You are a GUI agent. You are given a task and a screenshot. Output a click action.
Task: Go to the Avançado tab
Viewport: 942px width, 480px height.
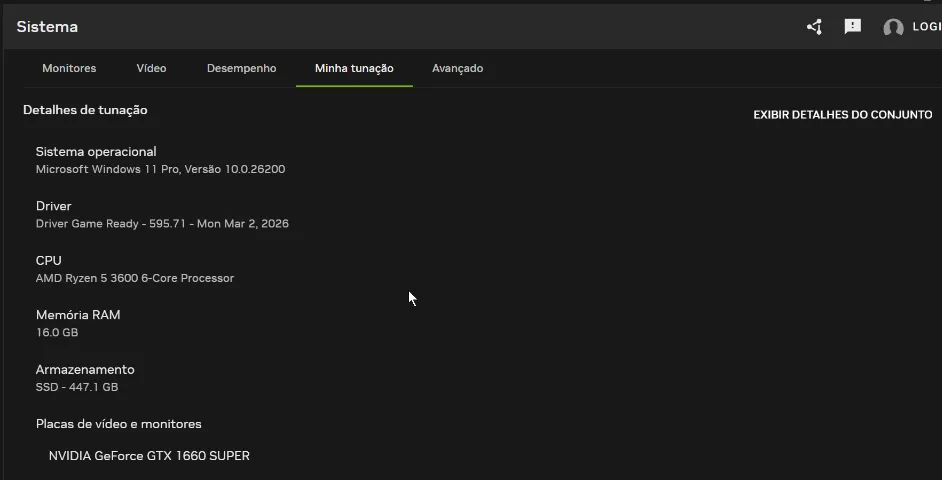(x=457, y=68)
